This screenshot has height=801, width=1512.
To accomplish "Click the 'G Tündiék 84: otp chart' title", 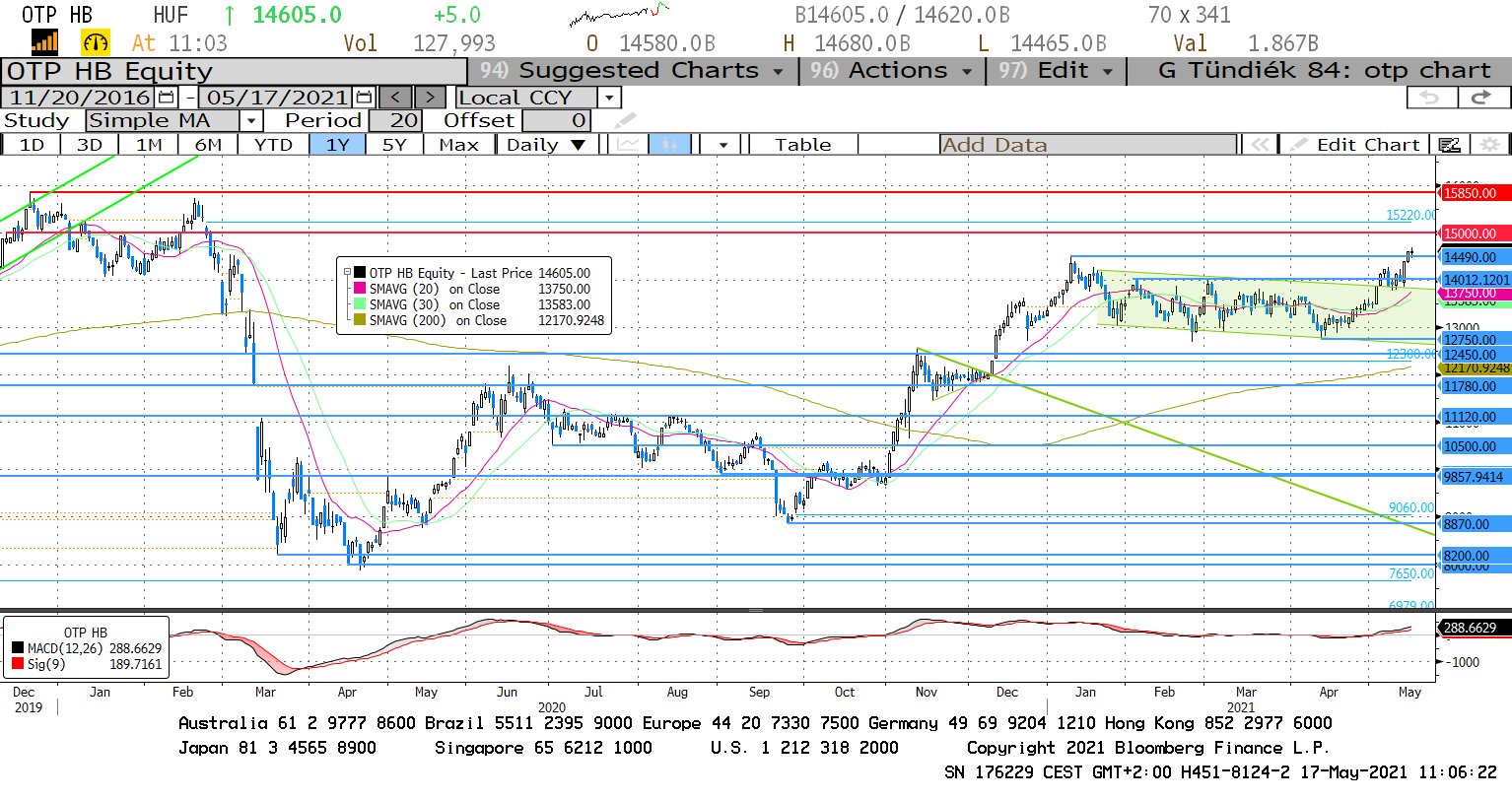I will click(x=1324, y=71).
